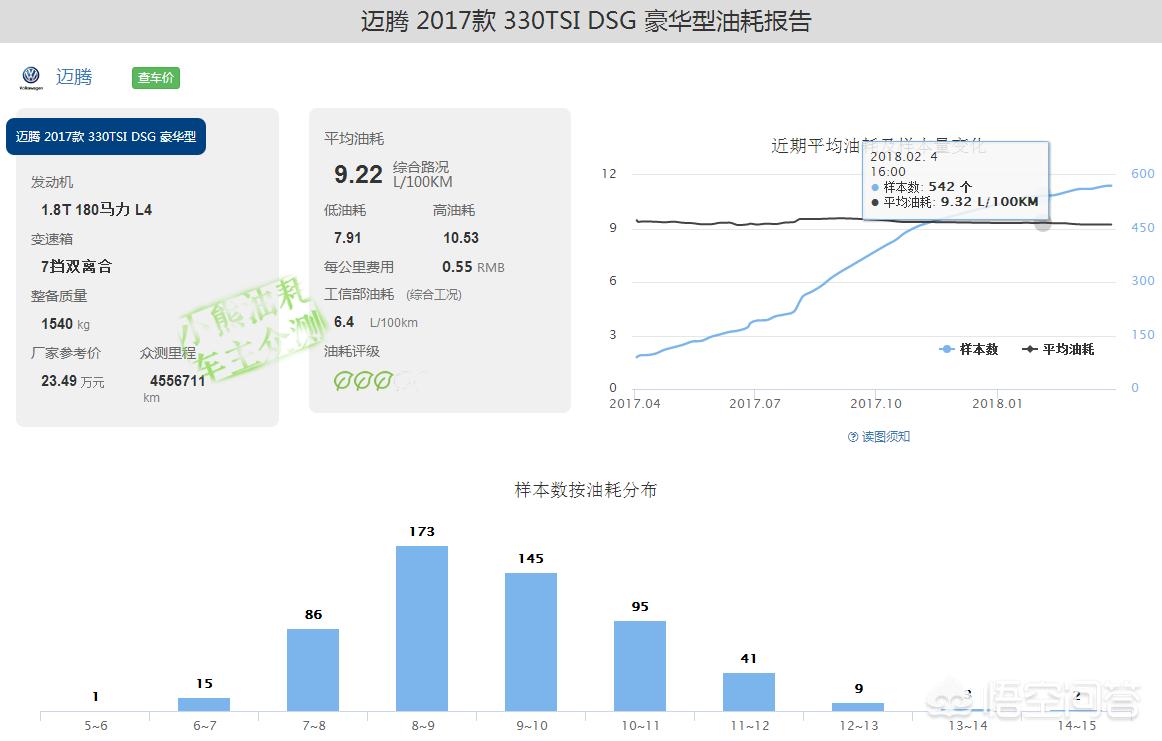This screenshot has height=741, width=1162.
Task: Open the 迈腾 brand name link
Action: pos(72,76)
